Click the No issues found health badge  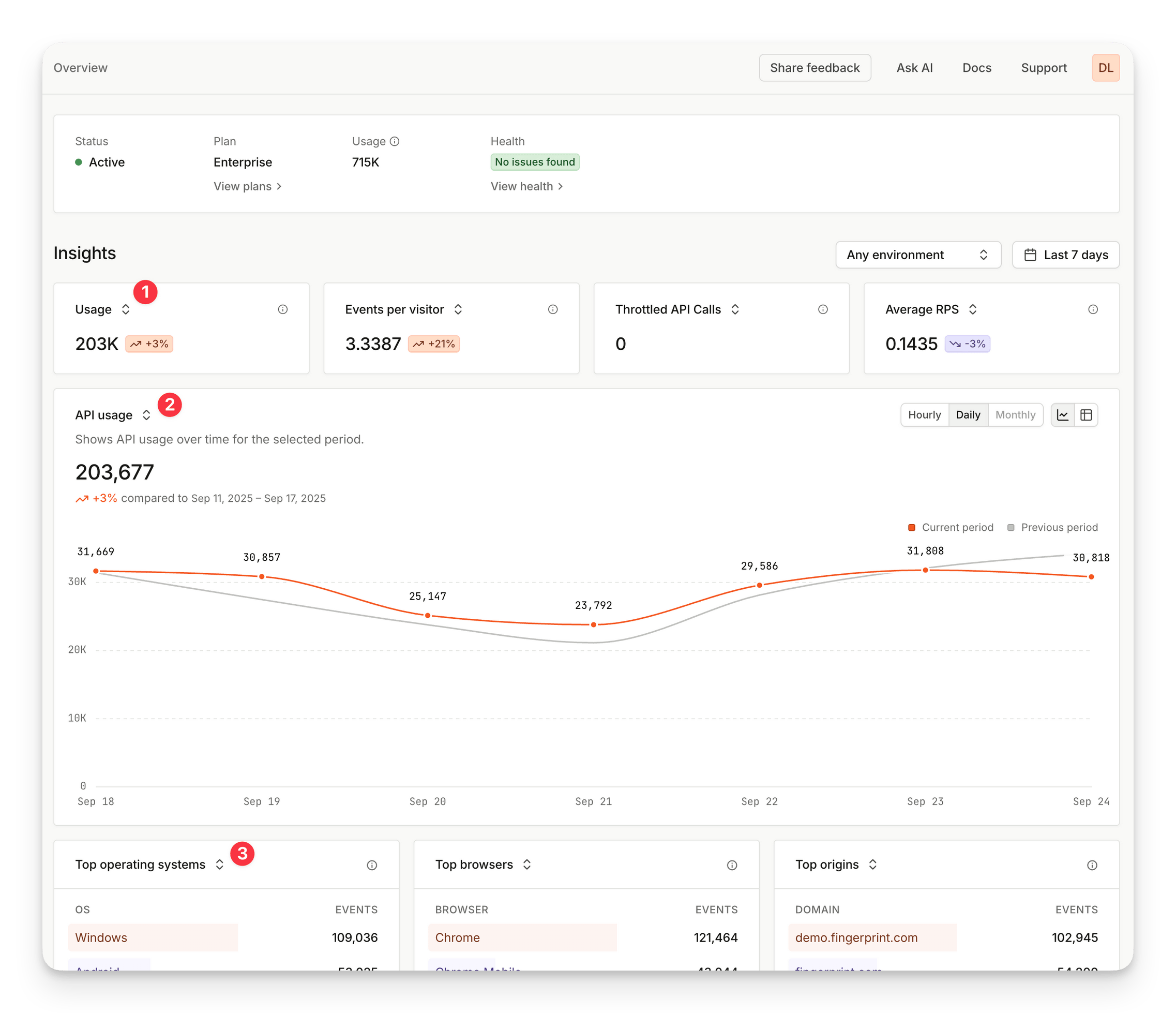pos(535,162)
